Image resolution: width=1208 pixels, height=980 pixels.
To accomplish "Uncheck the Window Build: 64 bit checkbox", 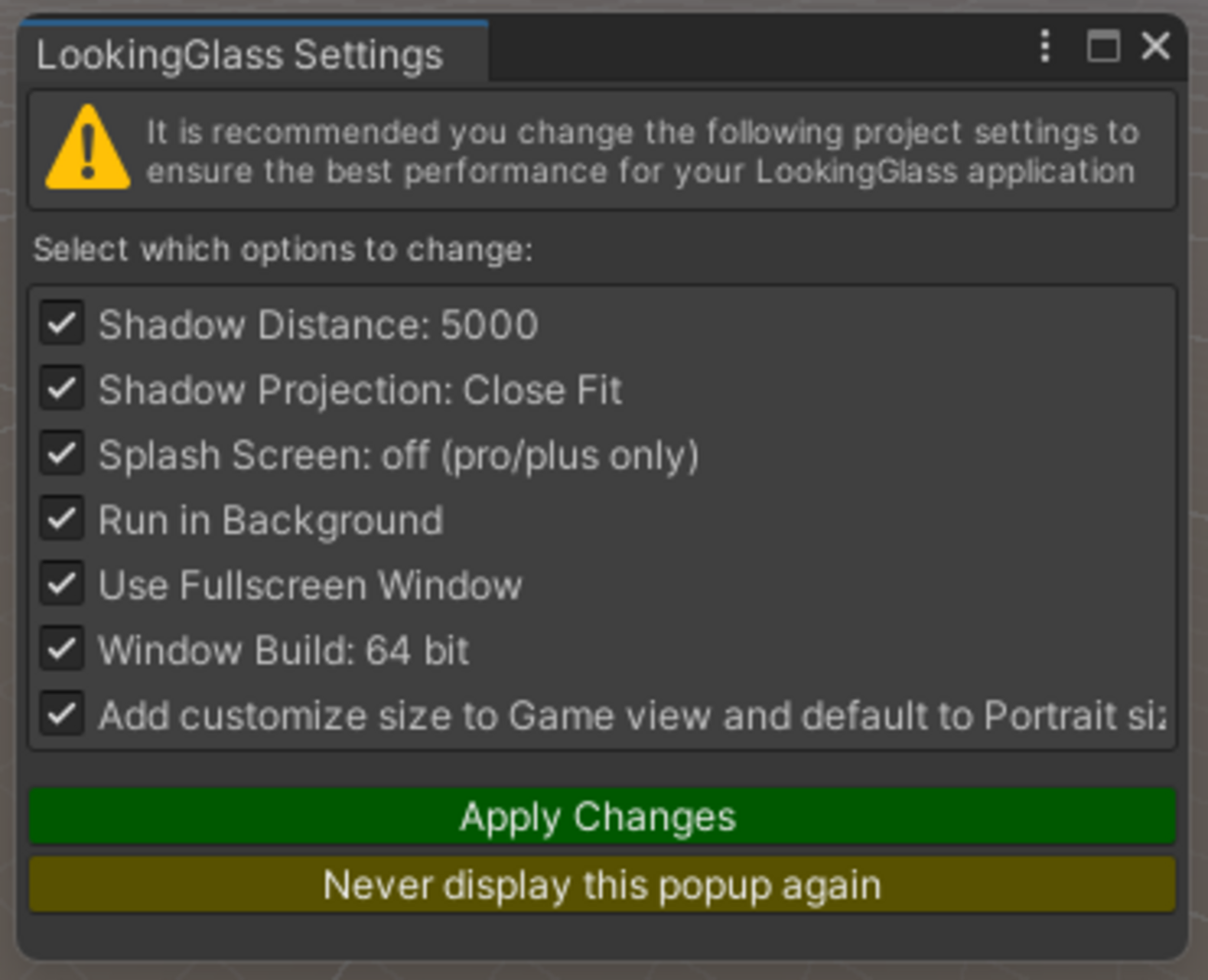I will 62,649.
